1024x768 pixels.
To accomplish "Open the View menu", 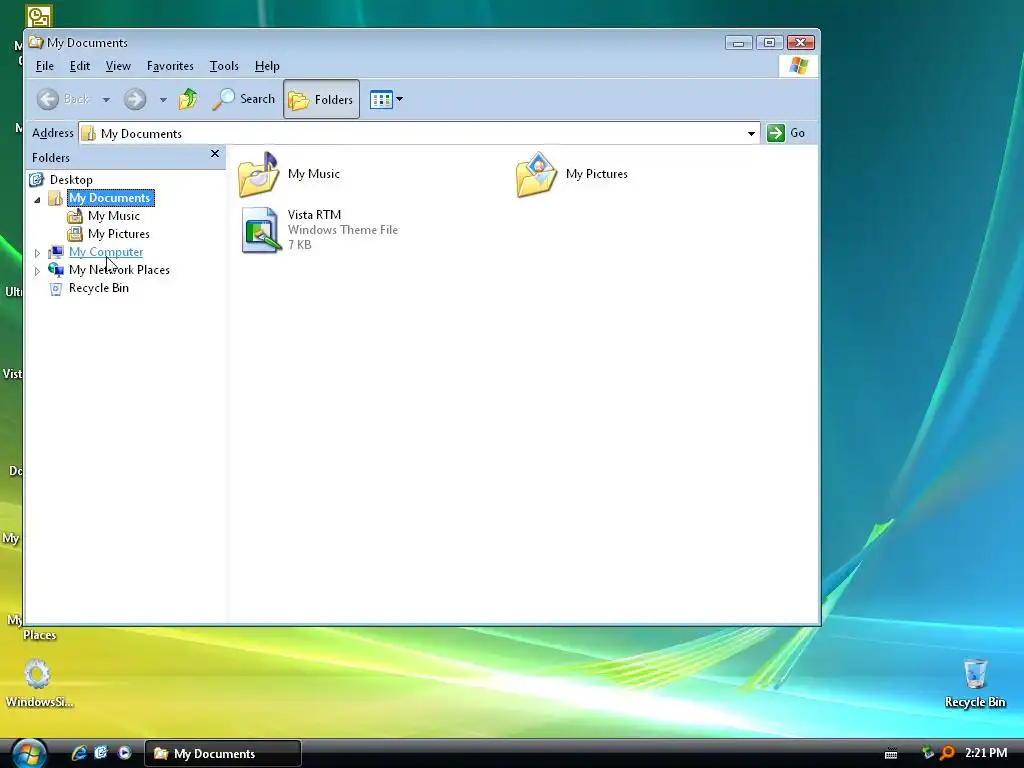I will (118, 66).
